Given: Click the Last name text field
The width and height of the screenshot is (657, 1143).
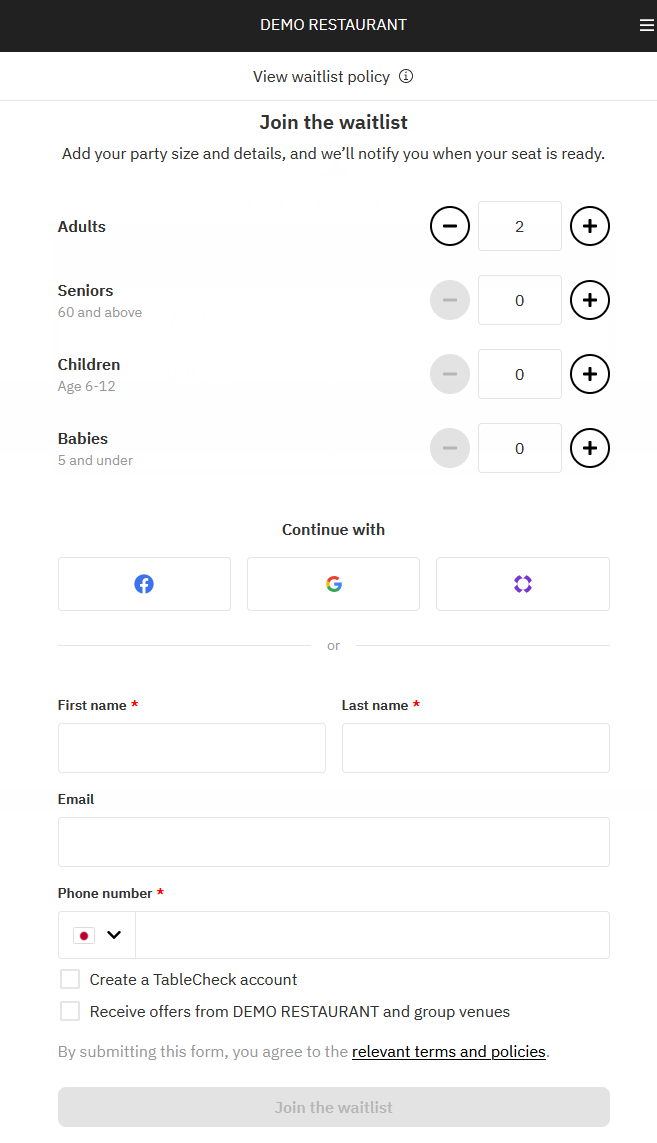Looking at the screenshot, I should tap(475, 748).
